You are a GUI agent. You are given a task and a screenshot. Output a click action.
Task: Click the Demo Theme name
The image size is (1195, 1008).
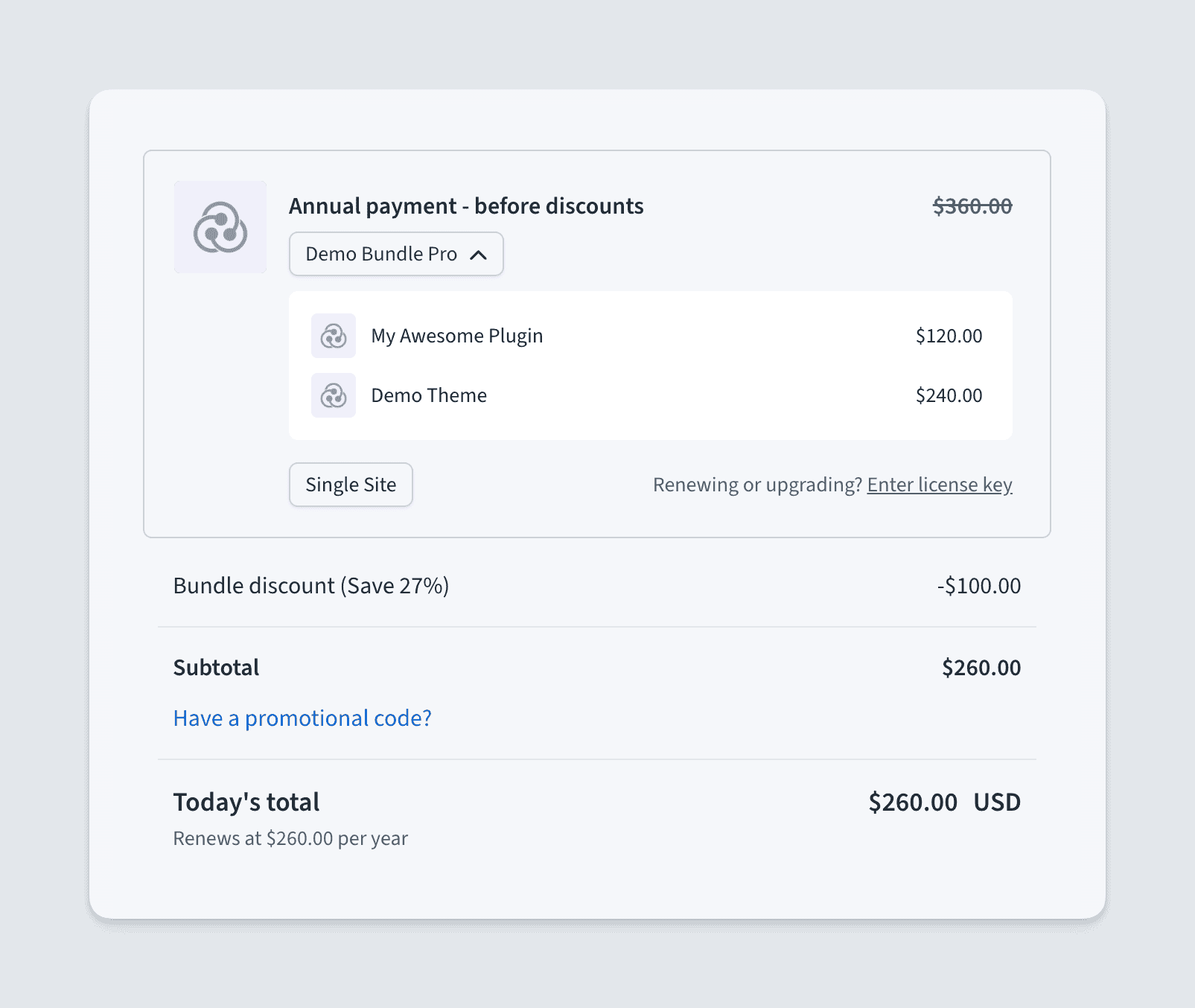point(429,395)
